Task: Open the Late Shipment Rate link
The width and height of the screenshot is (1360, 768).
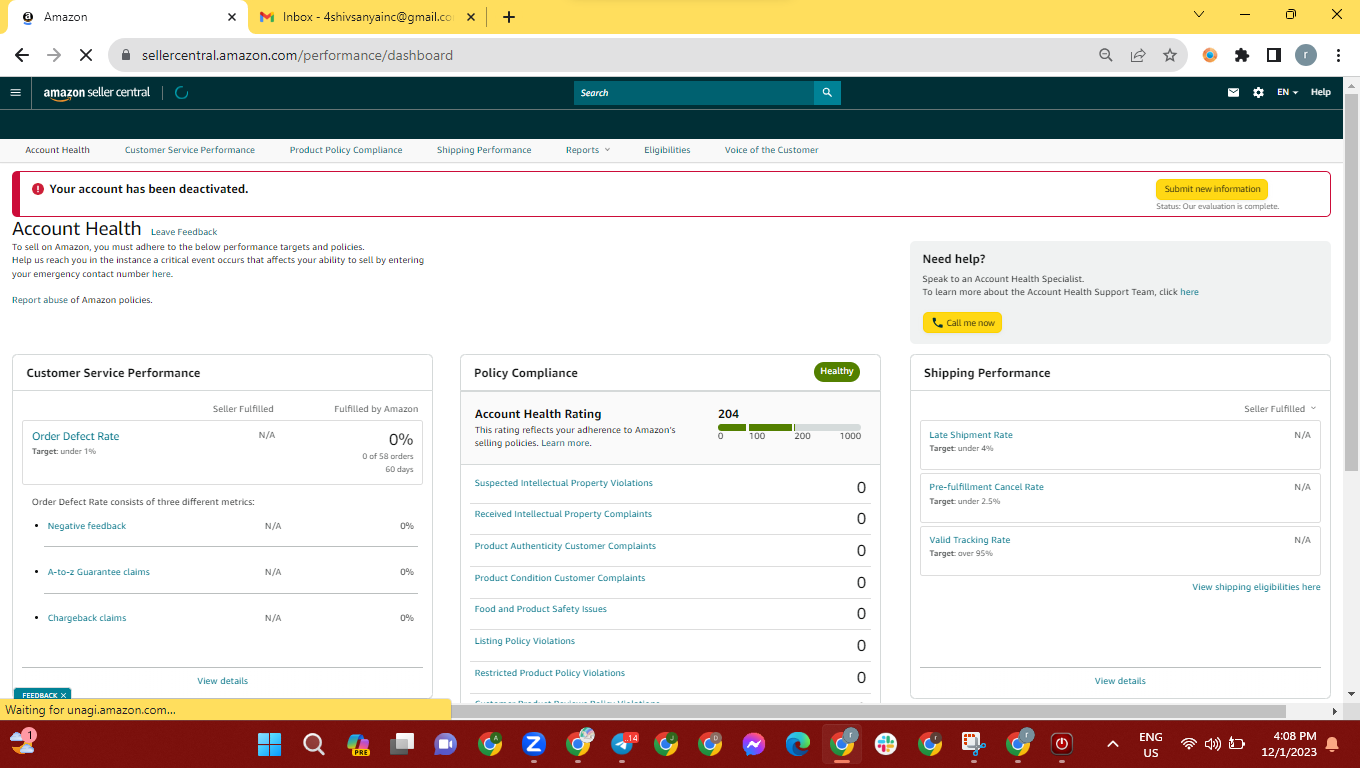Action: [x=971, y=435]
